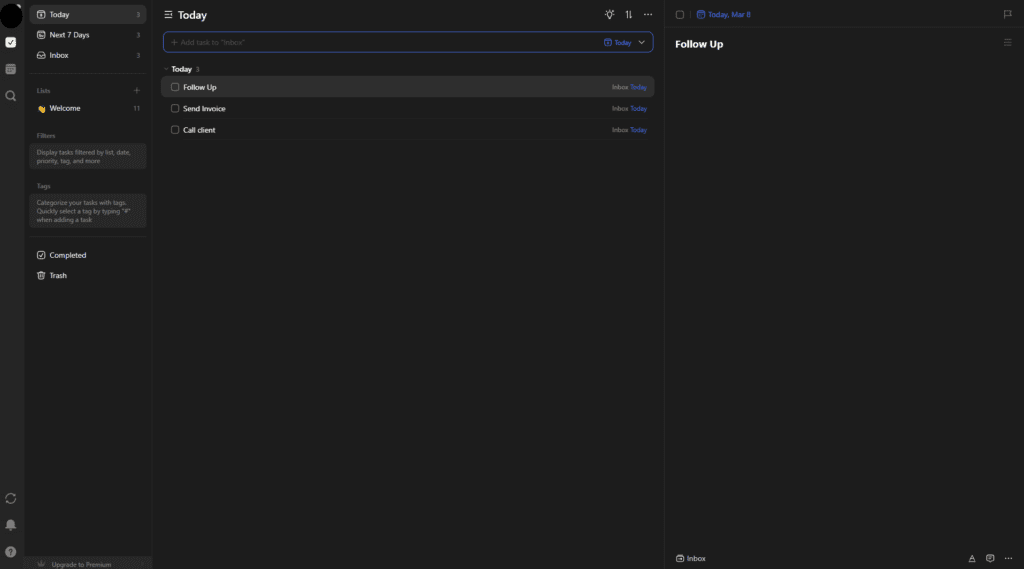Click the Follow Up title in detail panel
The image size is (1024, 569).
click(x=699, y=44)
